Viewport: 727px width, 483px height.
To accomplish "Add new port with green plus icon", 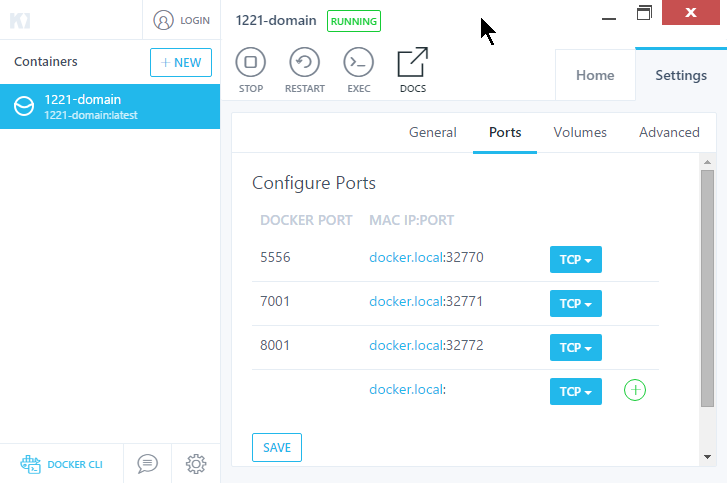I will (x=635, y=390).
